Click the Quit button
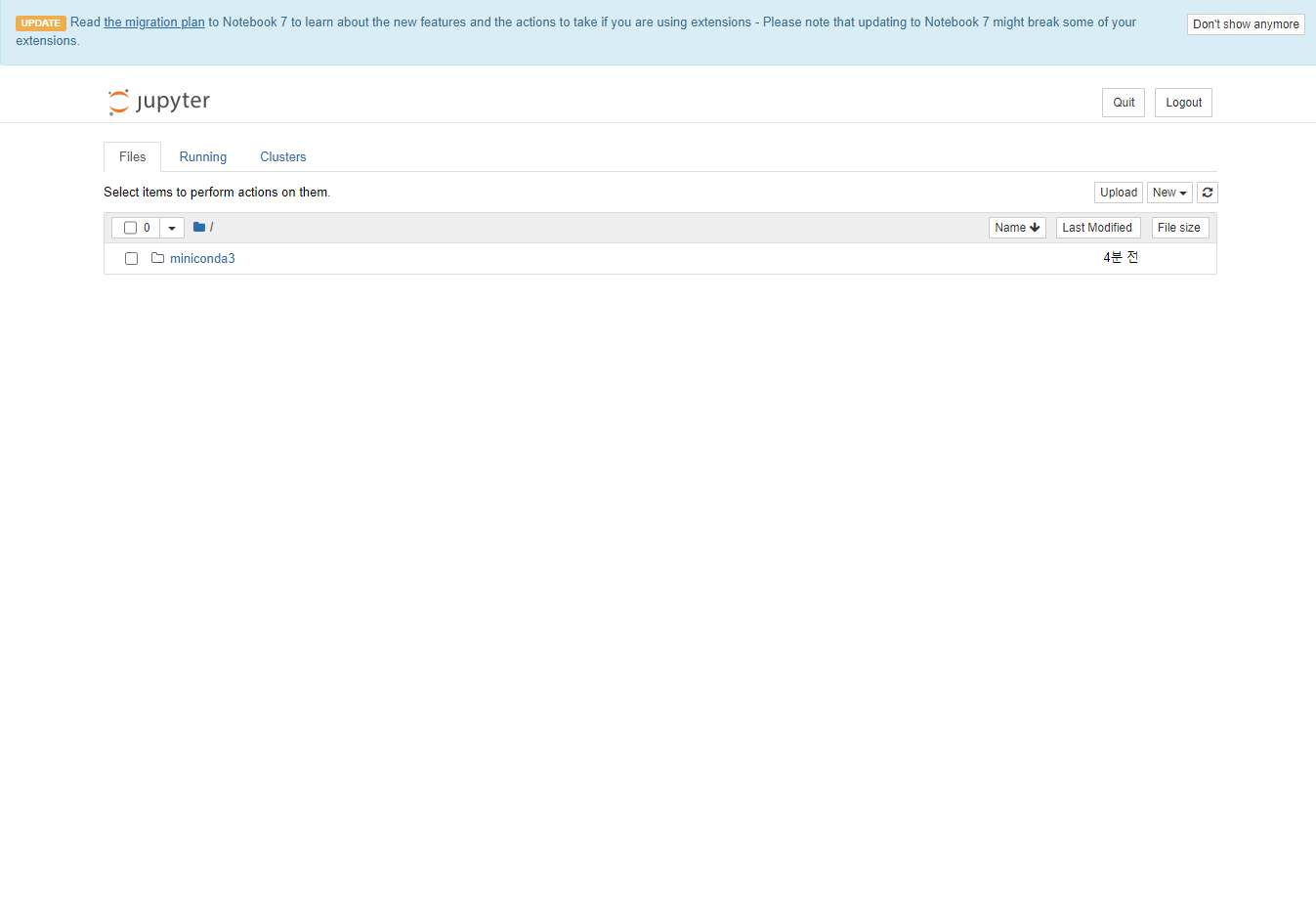The height and width of the screenshot is (908, 1316). 1124,103
